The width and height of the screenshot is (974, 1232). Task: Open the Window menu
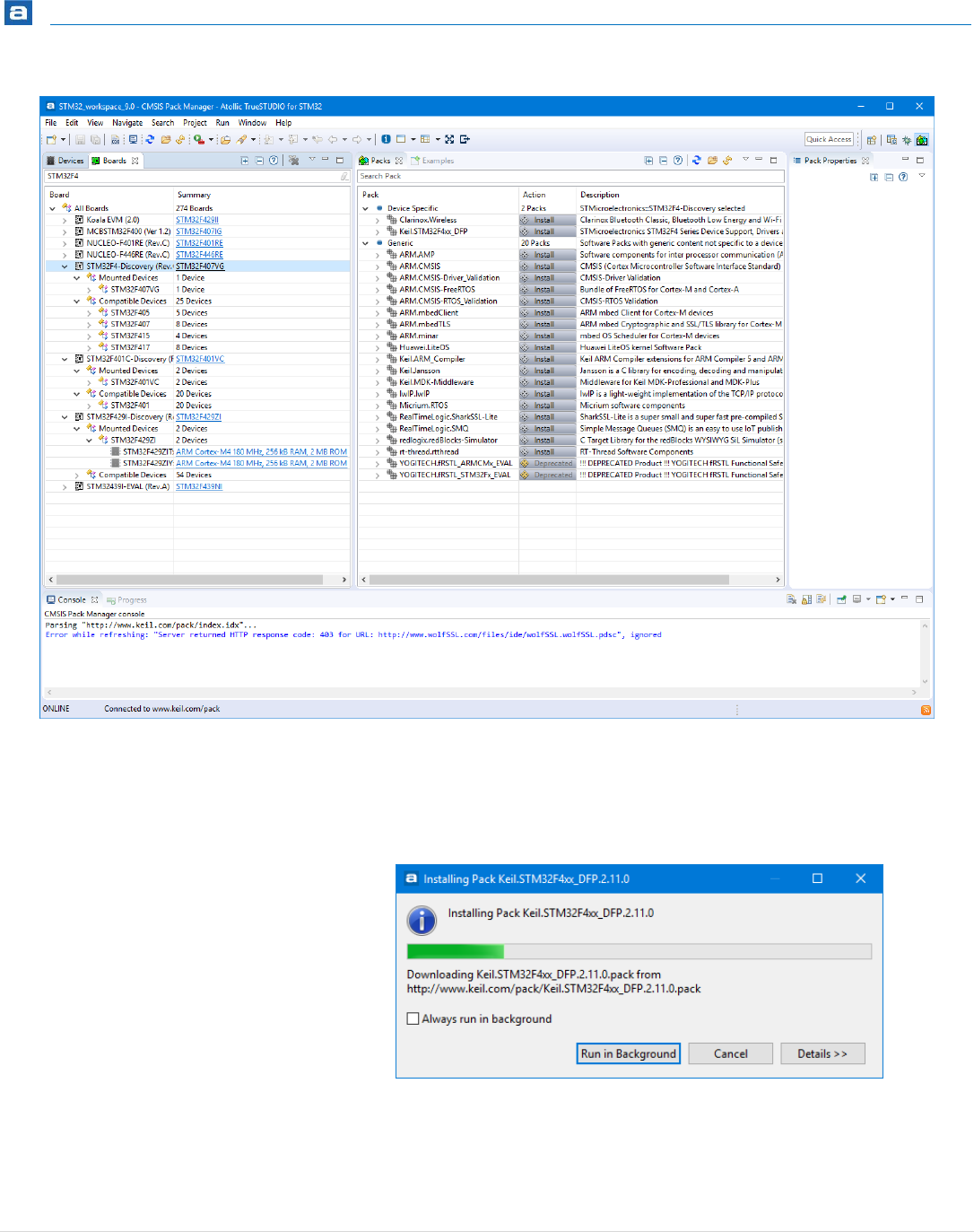252,123
